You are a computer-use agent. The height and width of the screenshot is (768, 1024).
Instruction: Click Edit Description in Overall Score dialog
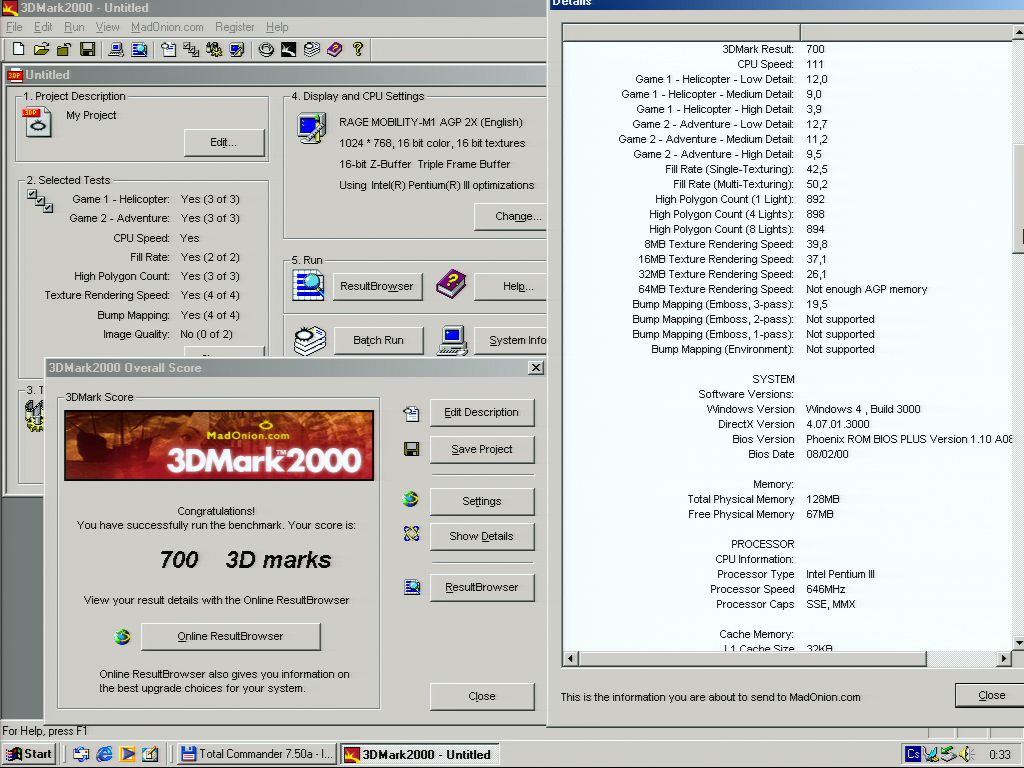click(481, 412)
